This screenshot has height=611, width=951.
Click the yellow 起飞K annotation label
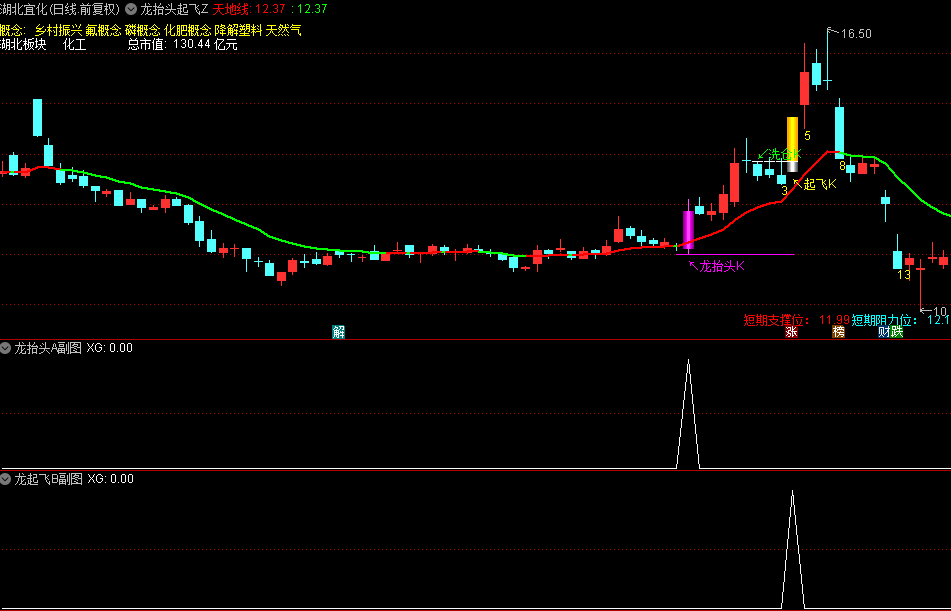pyautogui.click(x=820, y=184)
